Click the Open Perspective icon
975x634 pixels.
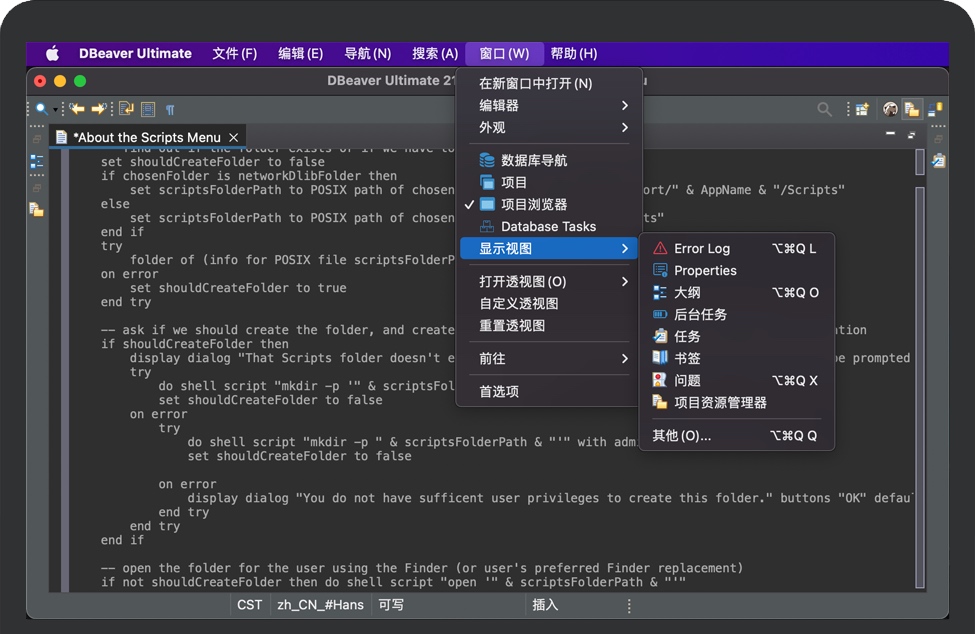tap(861, 109)
